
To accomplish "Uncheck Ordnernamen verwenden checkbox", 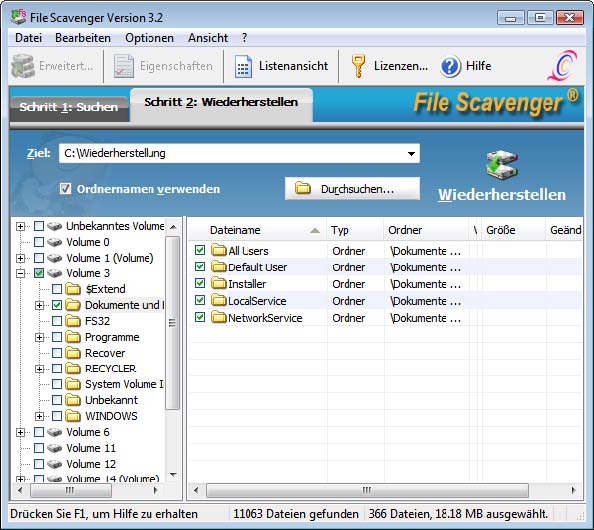I will coord(65,189).
